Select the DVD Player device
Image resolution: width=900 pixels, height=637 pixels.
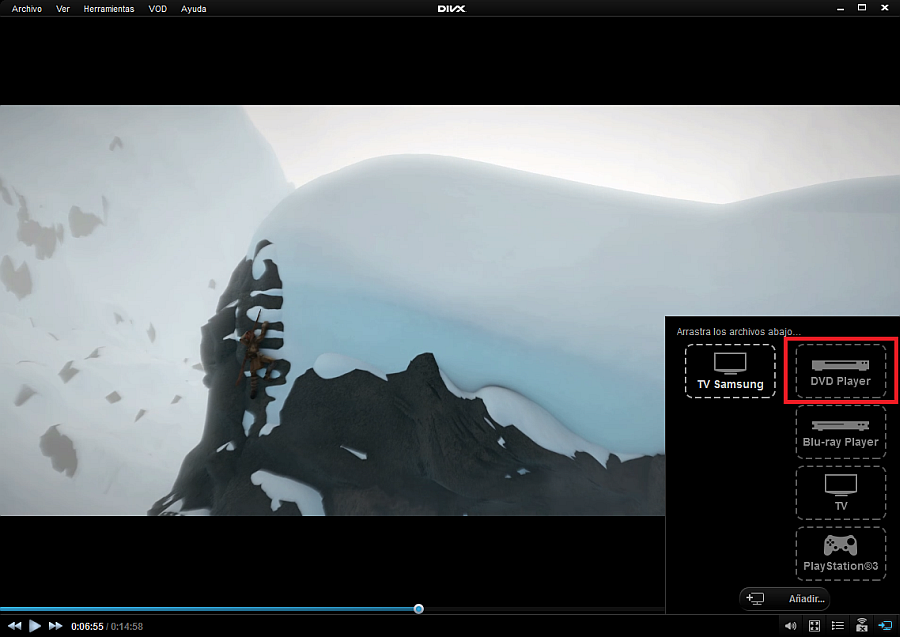click(840, 371)
